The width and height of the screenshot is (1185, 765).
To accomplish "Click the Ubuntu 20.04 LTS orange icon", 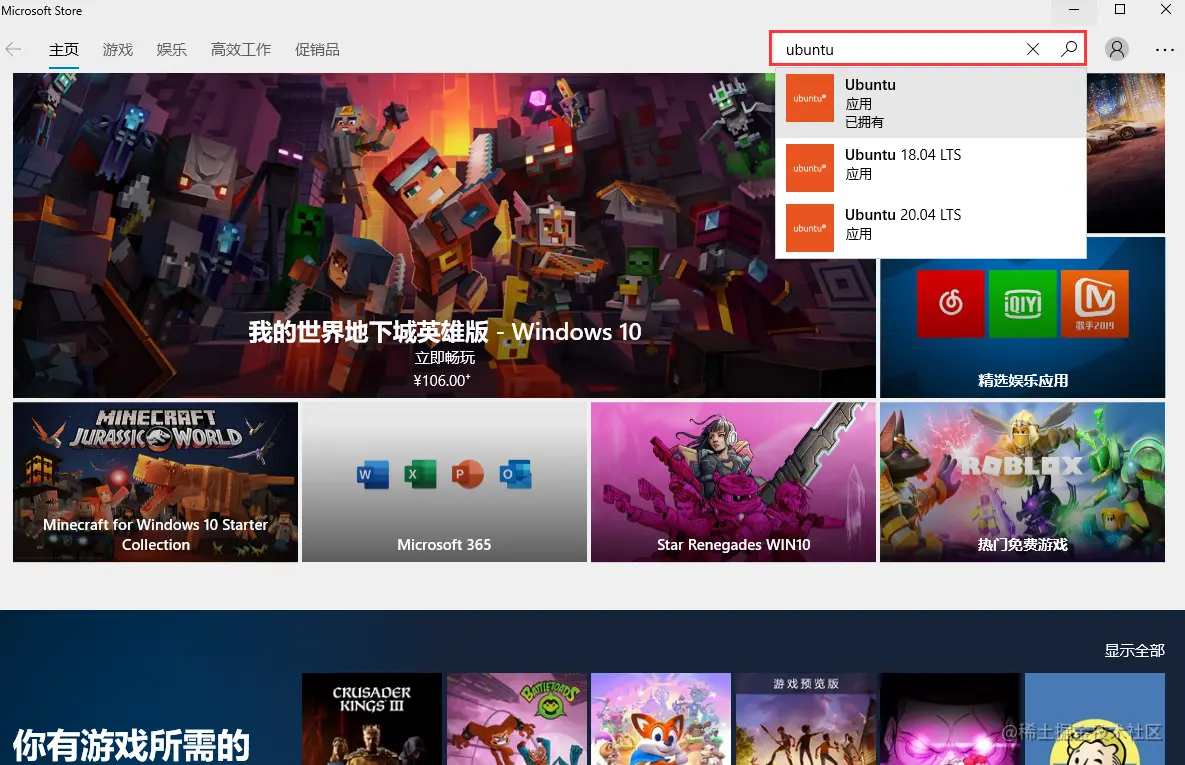I will [x=809, y=228].
